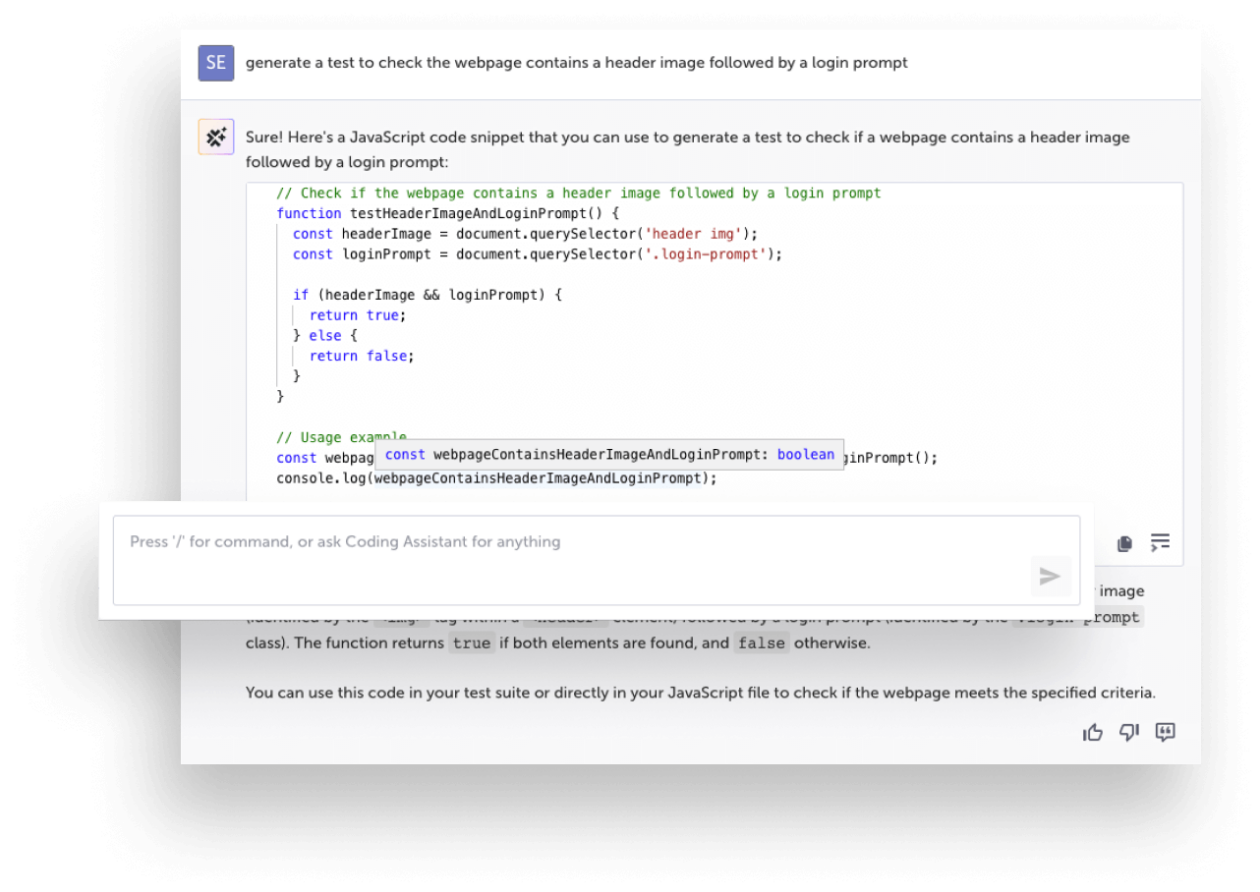
Task: Click the Coding Assistant sparkle avatar
Action: (x=216, y=137)
